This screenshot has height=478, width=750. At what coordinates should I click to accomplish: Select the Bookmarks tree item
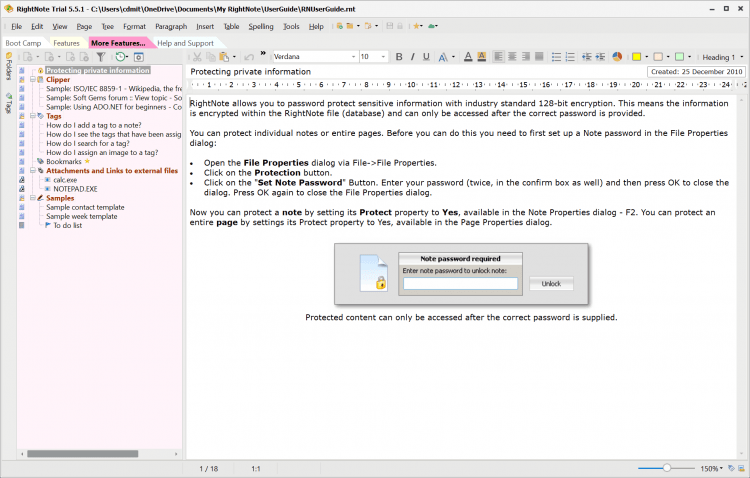coord(64,161)
